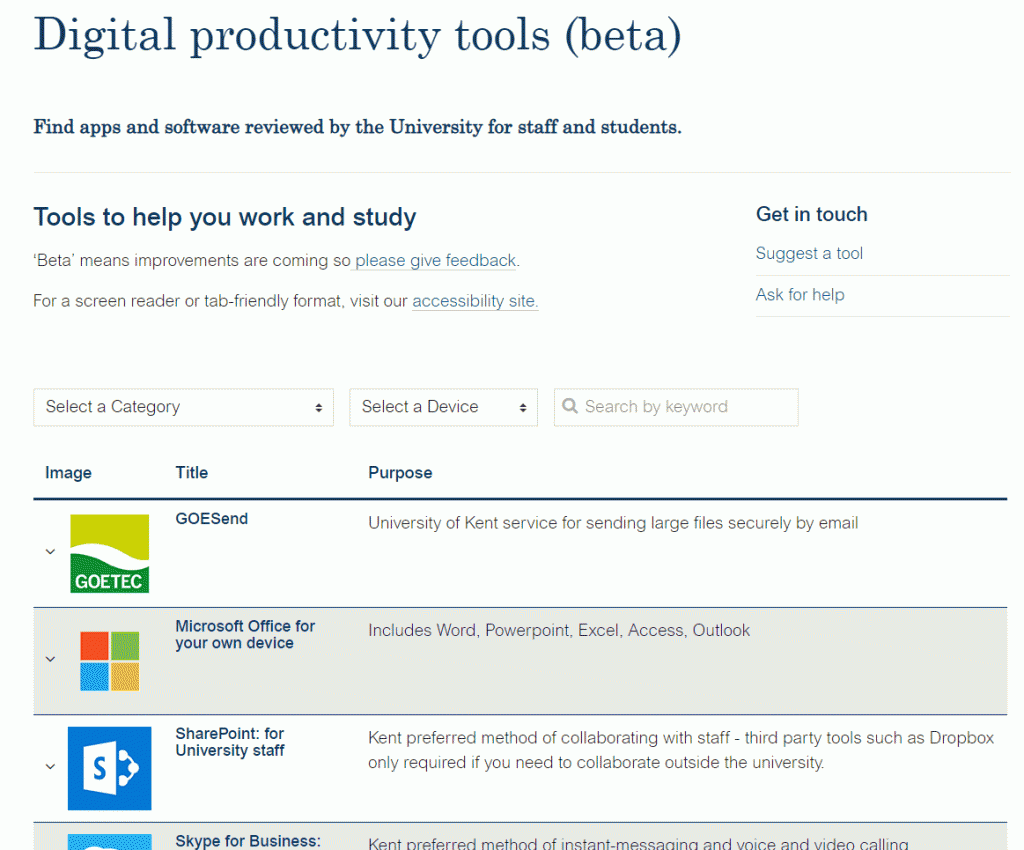The image size is (1024, 850).
Task: Sort by the Title column header
Action: click(x=192, y=473)
